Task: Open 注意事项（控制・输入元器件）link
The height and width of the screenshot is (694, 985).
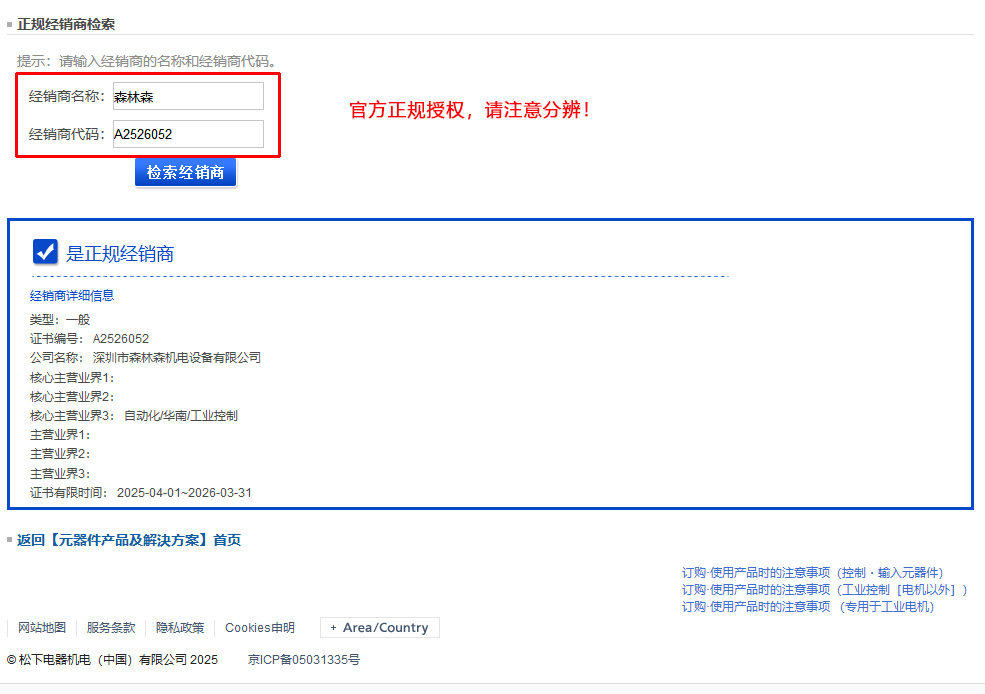Action: click(812, 573)
